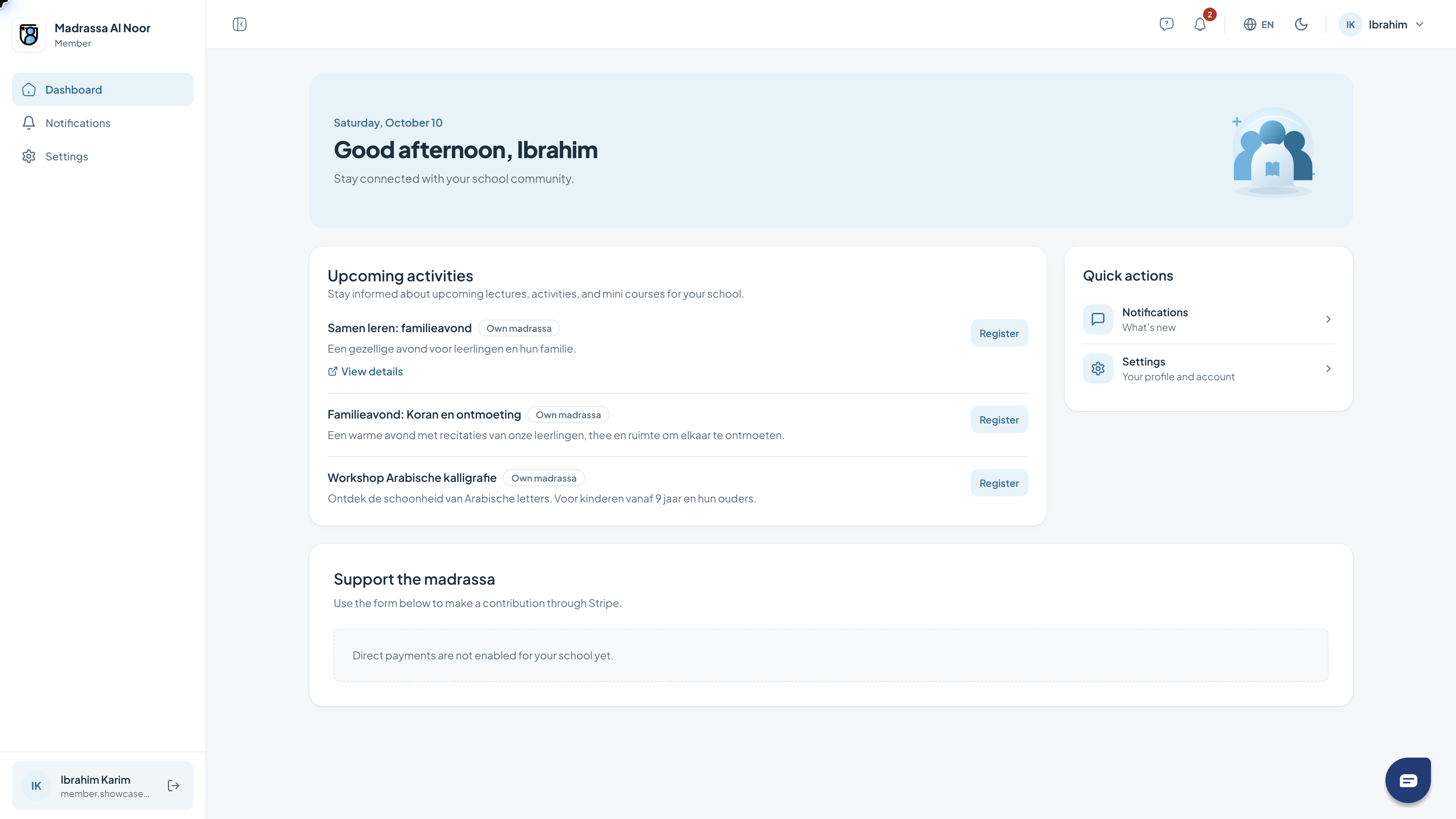Click the Samen leren: familieavond title
1456x819 pixels.
click(x=400, y=328)
